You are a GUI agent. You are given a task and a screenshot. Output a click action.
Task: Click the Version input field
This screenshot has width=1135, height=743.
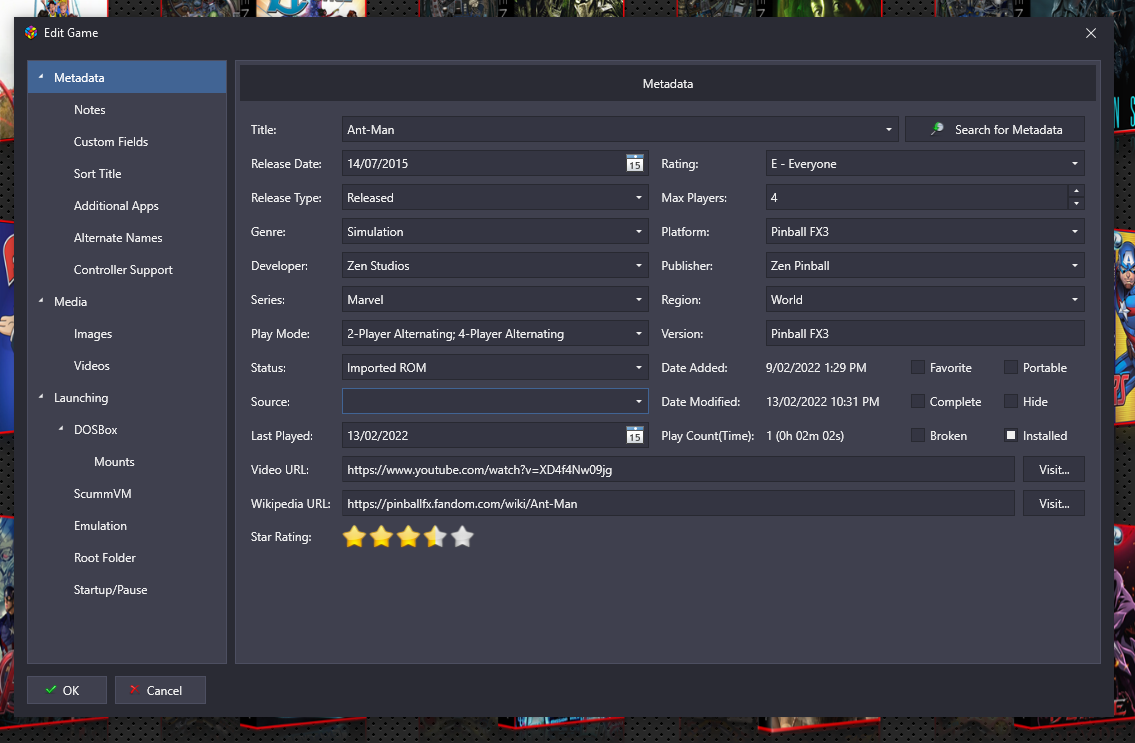(925, 334)
